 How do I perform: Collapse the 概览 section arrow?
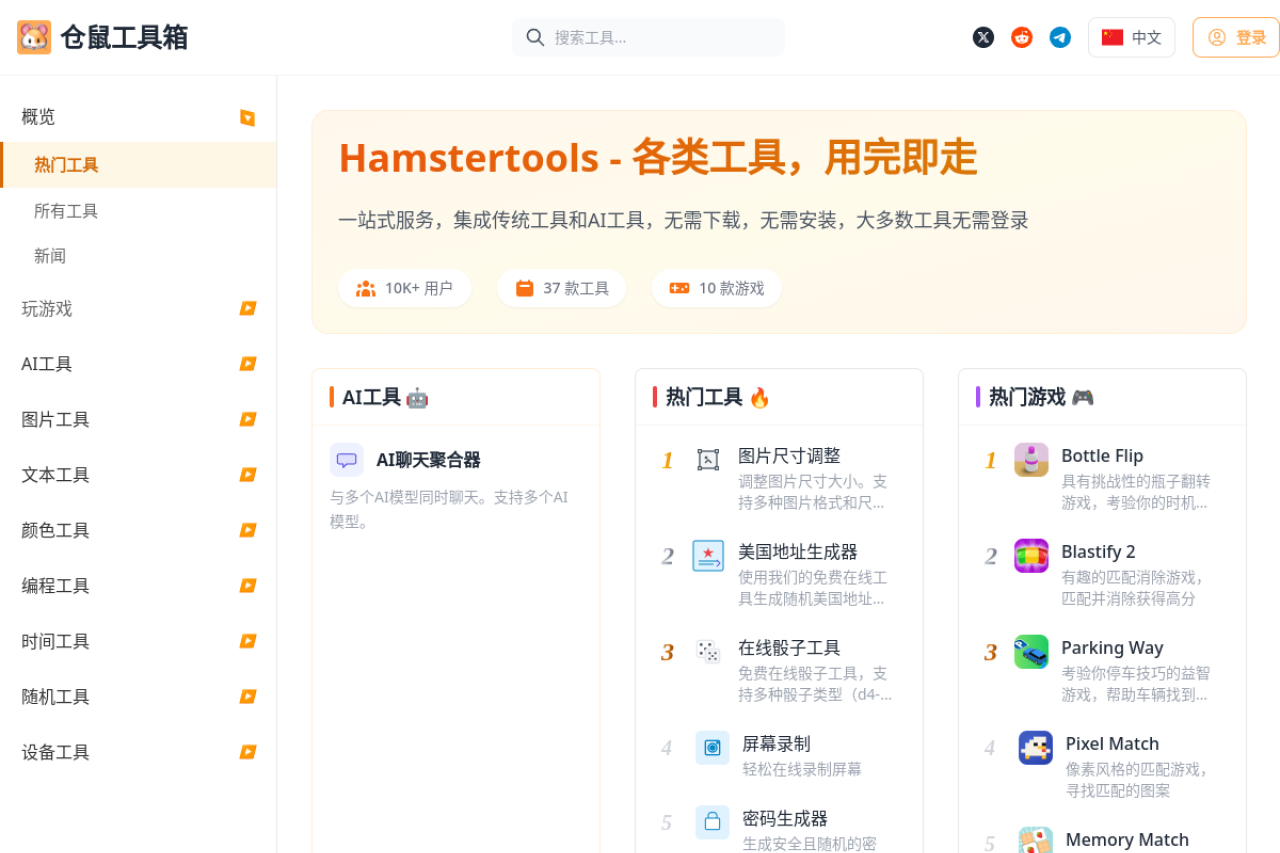point(247,117)
